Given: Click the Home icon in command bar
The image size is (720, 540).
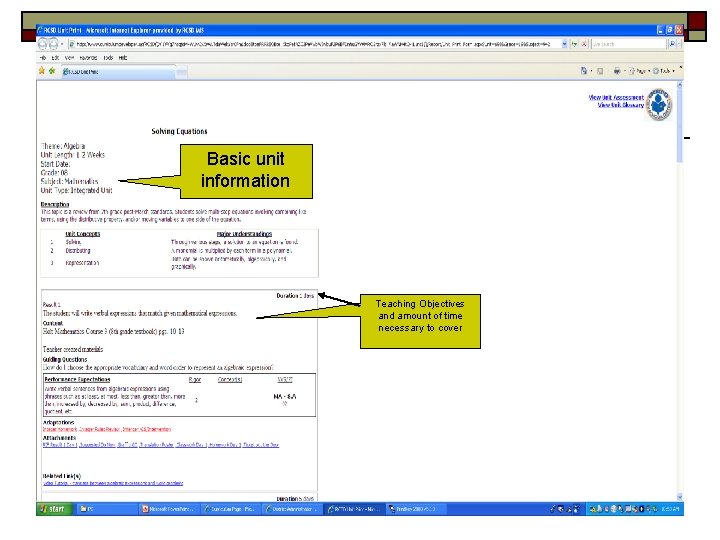Looking at the screenshot, I should click(x=584, y=71).
